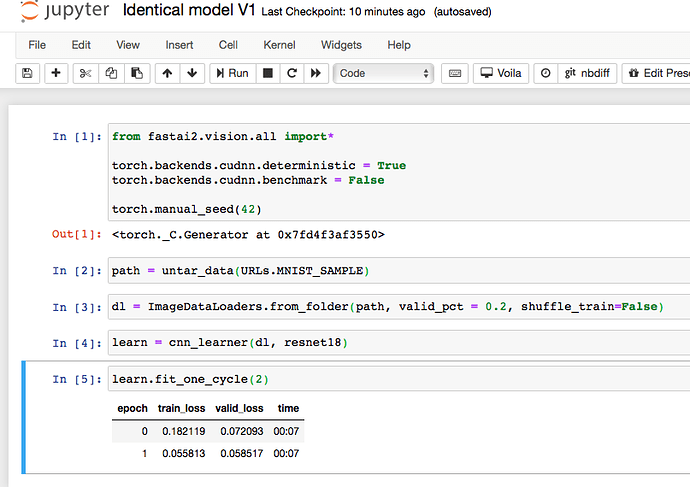690x487 pixels.
Task: Open the command palette keyboard icon
Action: 455,73
